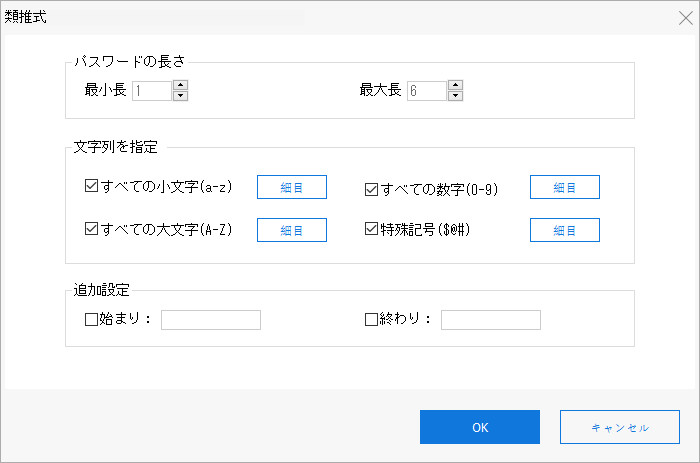Open 細目 for uppercase letters (A-Z)

pyautogui.click(x=292, y=230)
